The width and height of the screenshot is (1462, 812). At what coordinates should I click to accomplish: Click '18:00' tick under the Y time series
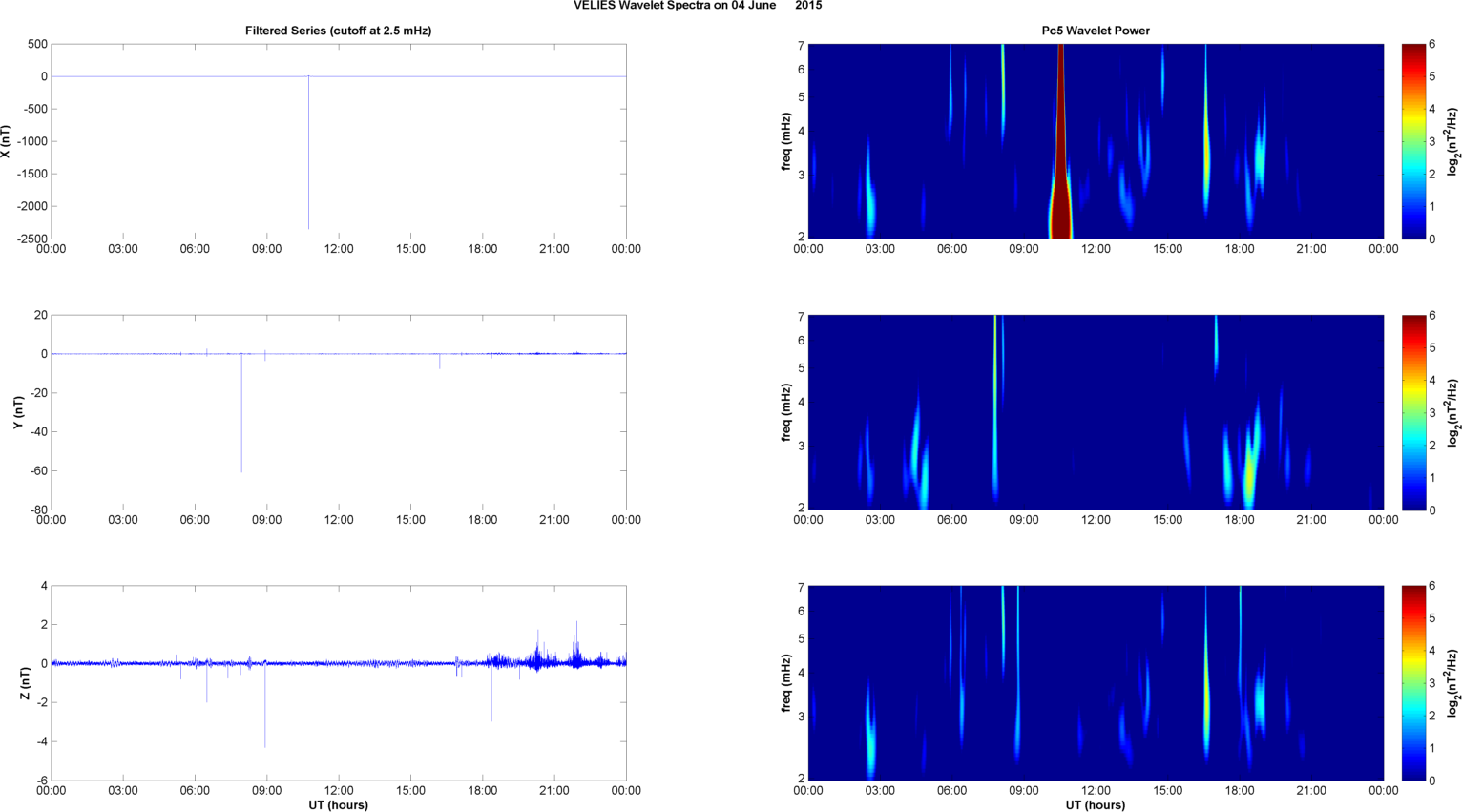[483, 520]
